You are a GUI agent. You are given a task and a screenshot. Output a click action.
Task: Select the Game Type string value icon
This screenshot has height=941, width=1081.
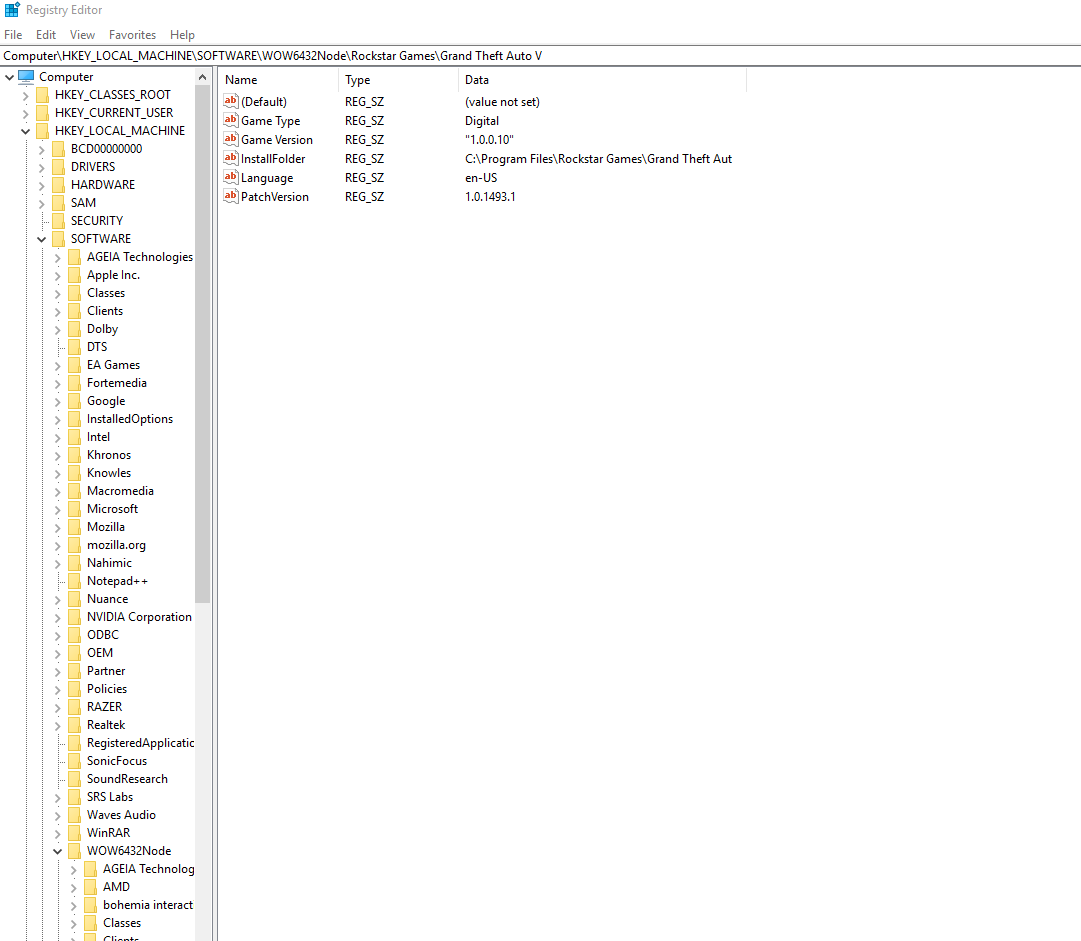coord(231,120)
